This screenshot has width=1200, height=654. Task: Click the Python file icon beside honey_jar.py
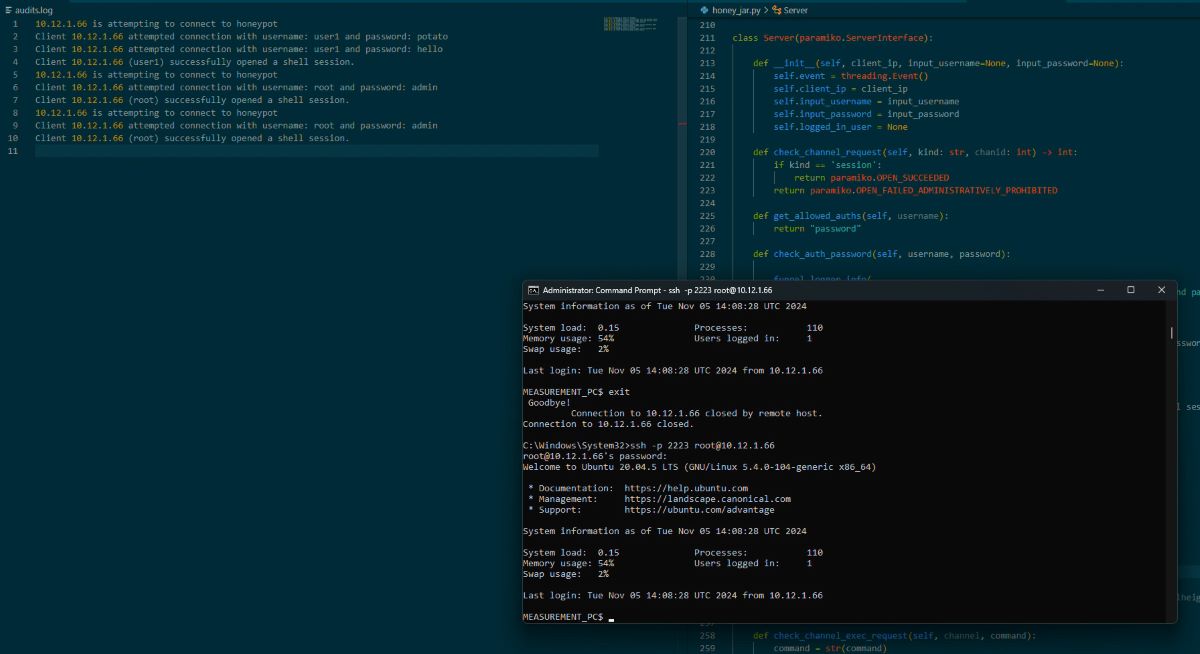coord(703,10)
